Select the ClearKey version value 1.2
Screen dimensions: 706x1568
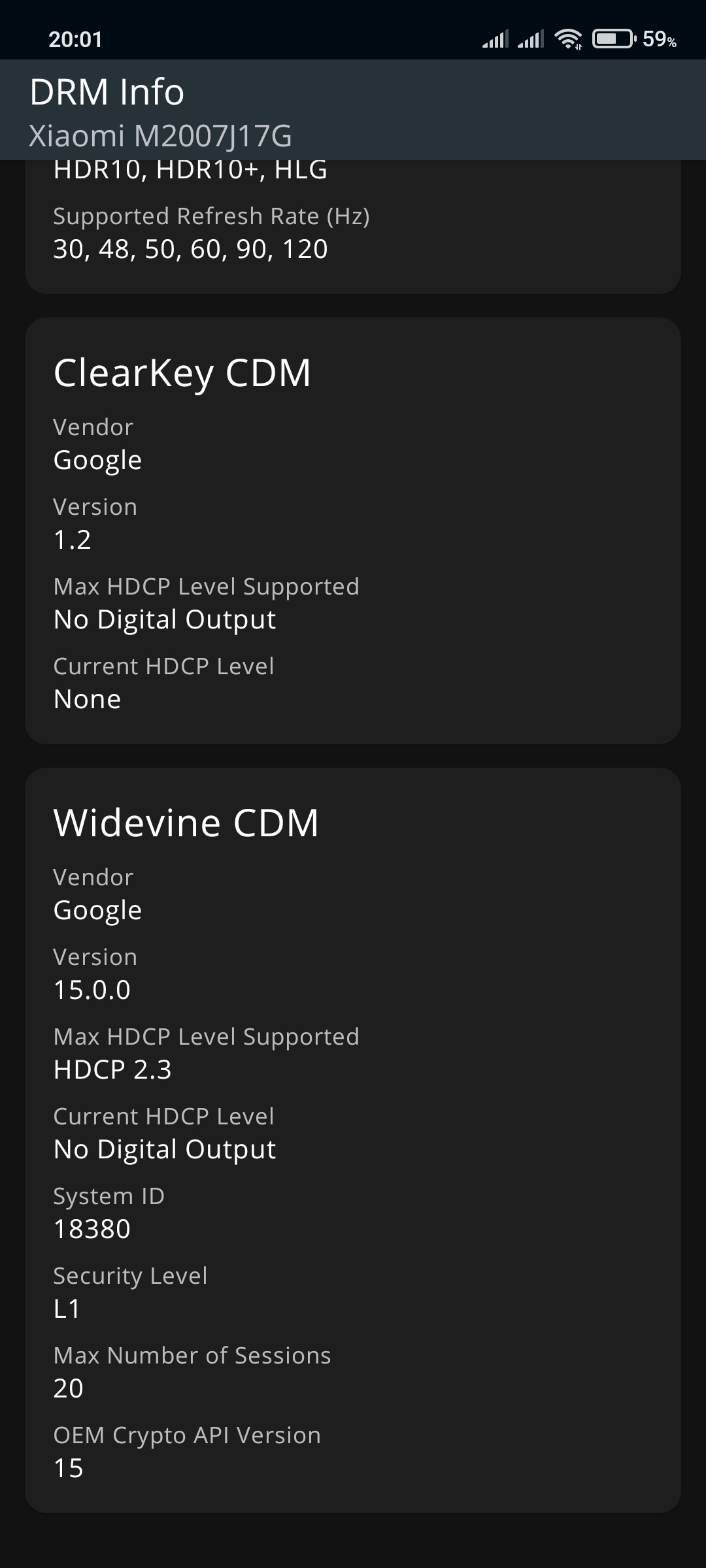click(73, 540)
